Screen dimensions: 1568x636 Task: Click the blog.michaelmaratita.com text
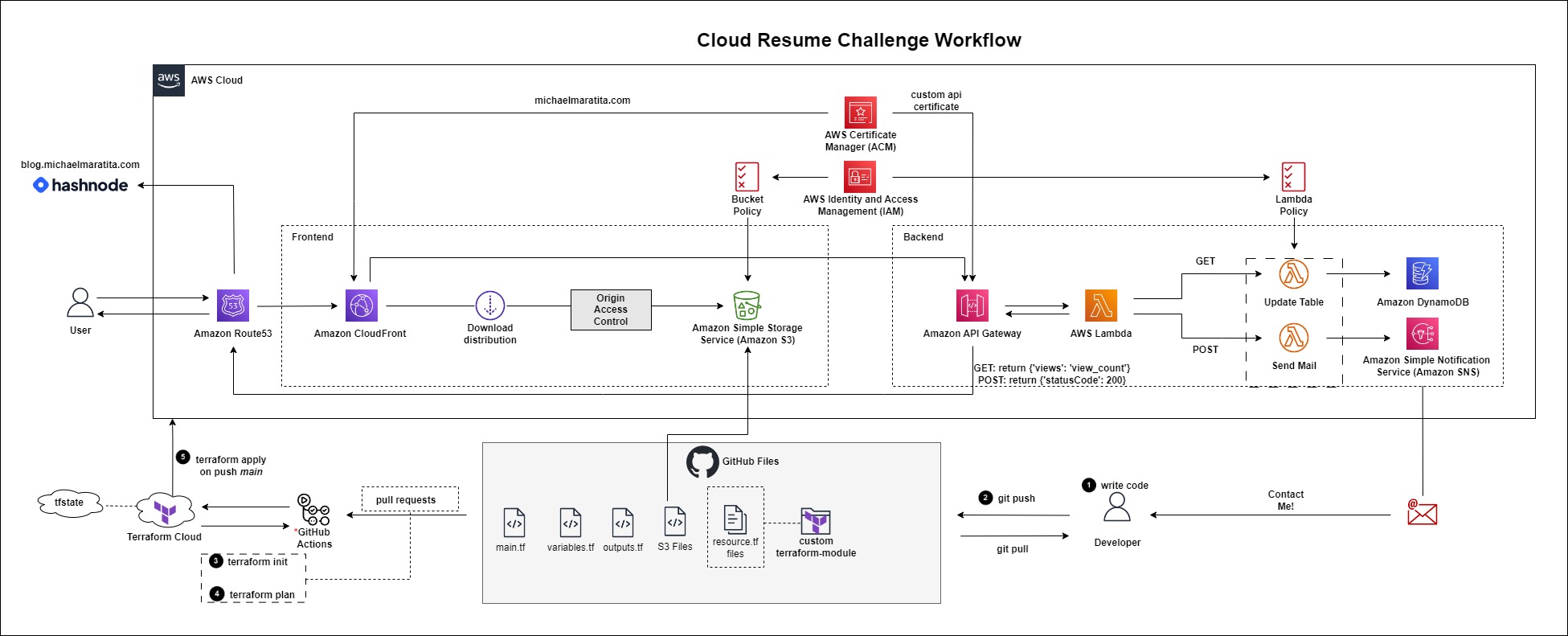80,165
